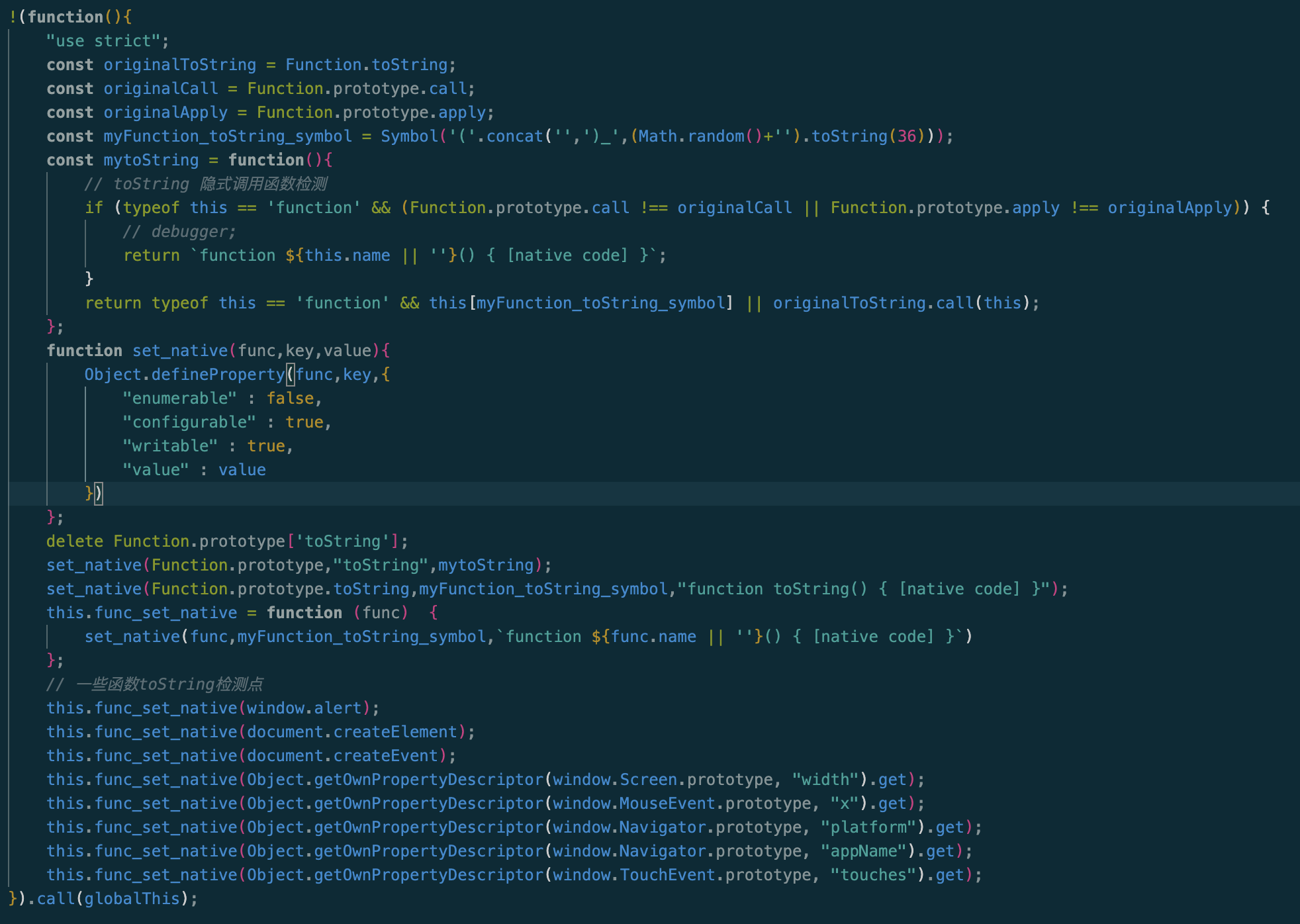1300x924 pixels.
Task: Click window.MouseEvent in the "x" getter line
Action: pos(634,804)
